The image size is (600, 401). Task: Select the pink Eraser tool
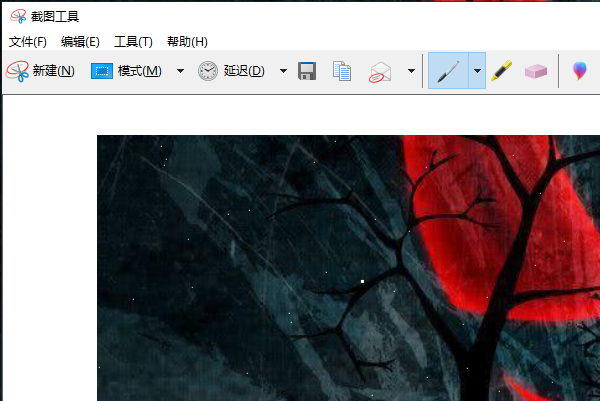pyautogui.click(x=536, y=71)
